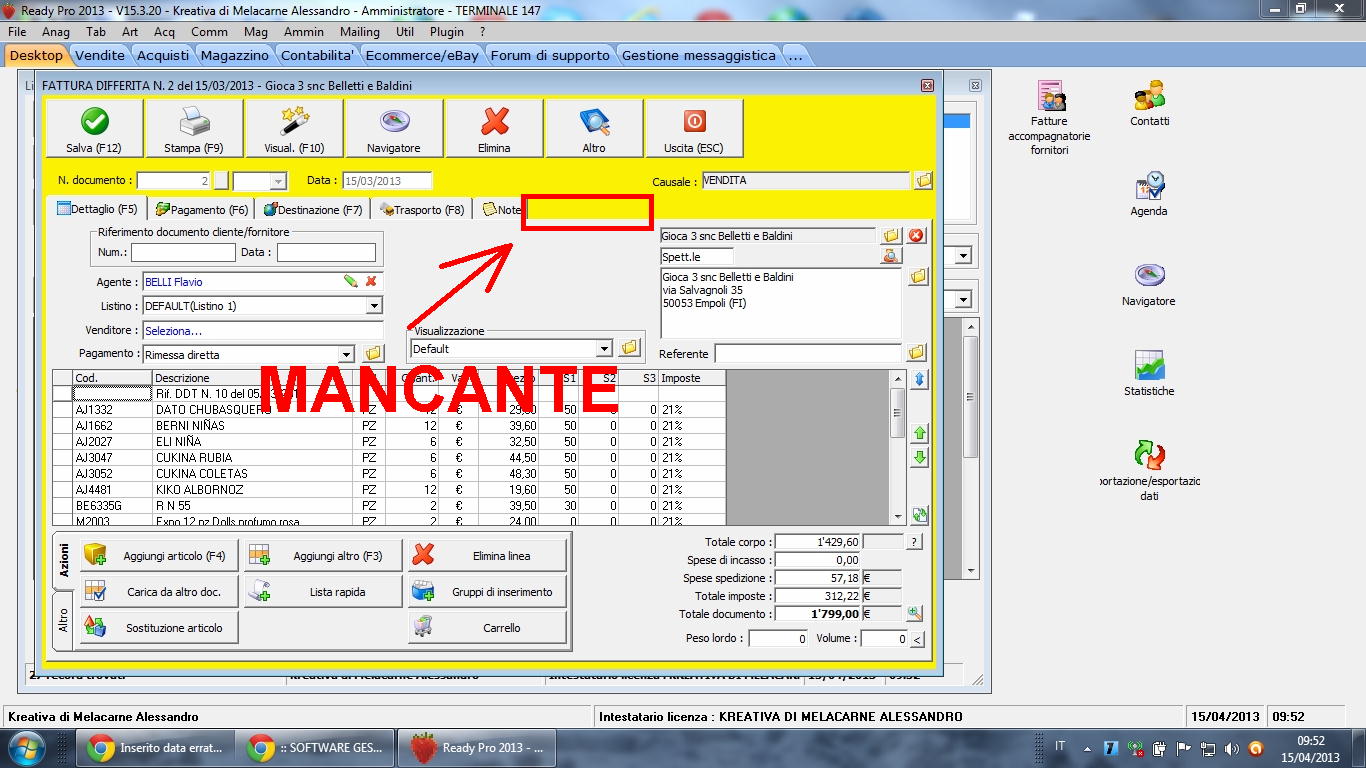Open the Anag menu
This screenshot has width=1366, height=768.
[56, 32]
